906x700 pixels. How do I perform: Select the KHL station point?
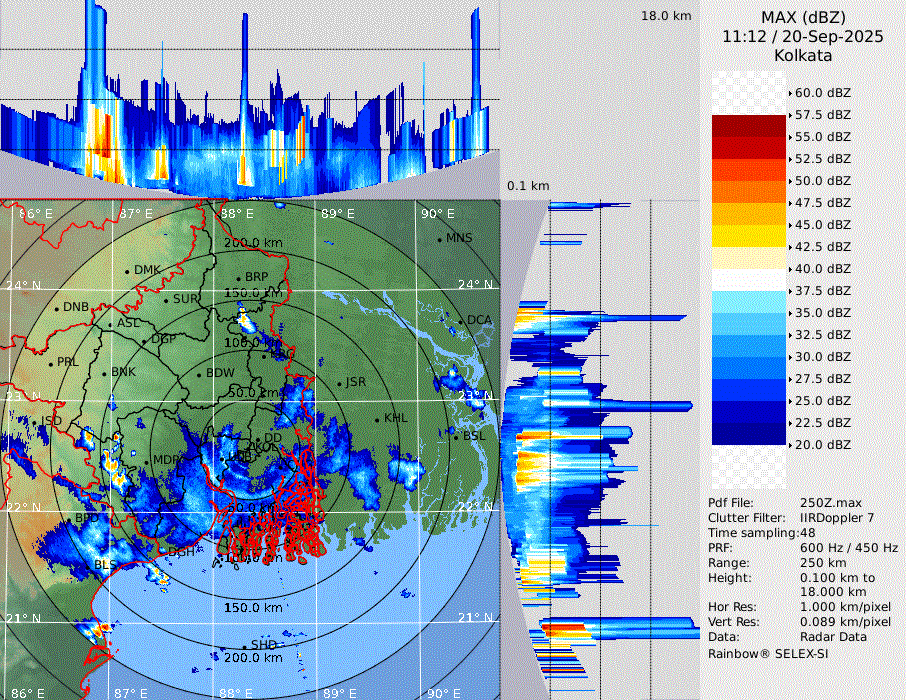pyautogui.click(x=378, y=418)
